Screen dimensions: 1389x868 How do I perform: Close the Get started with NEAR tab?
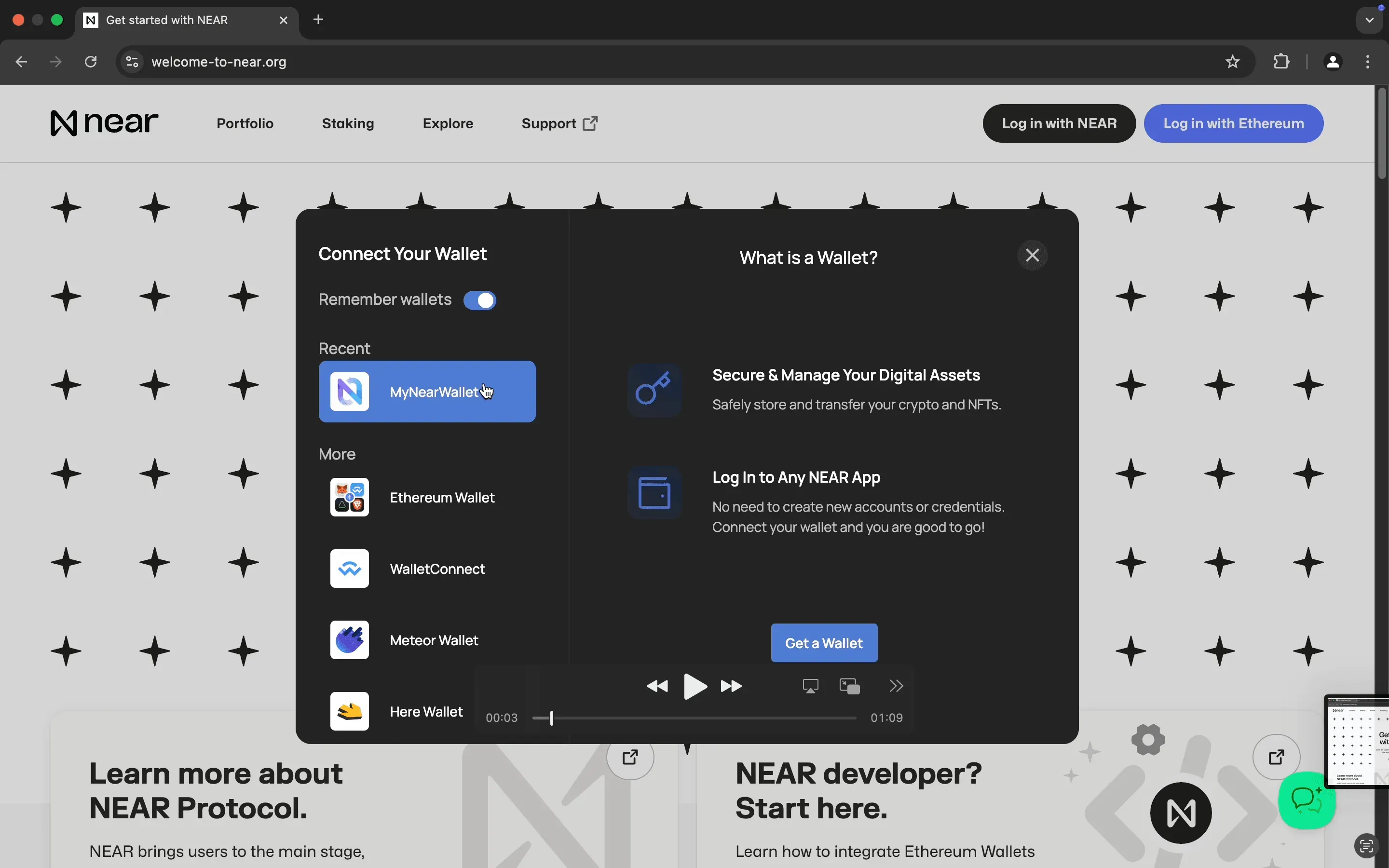(284, 20)
